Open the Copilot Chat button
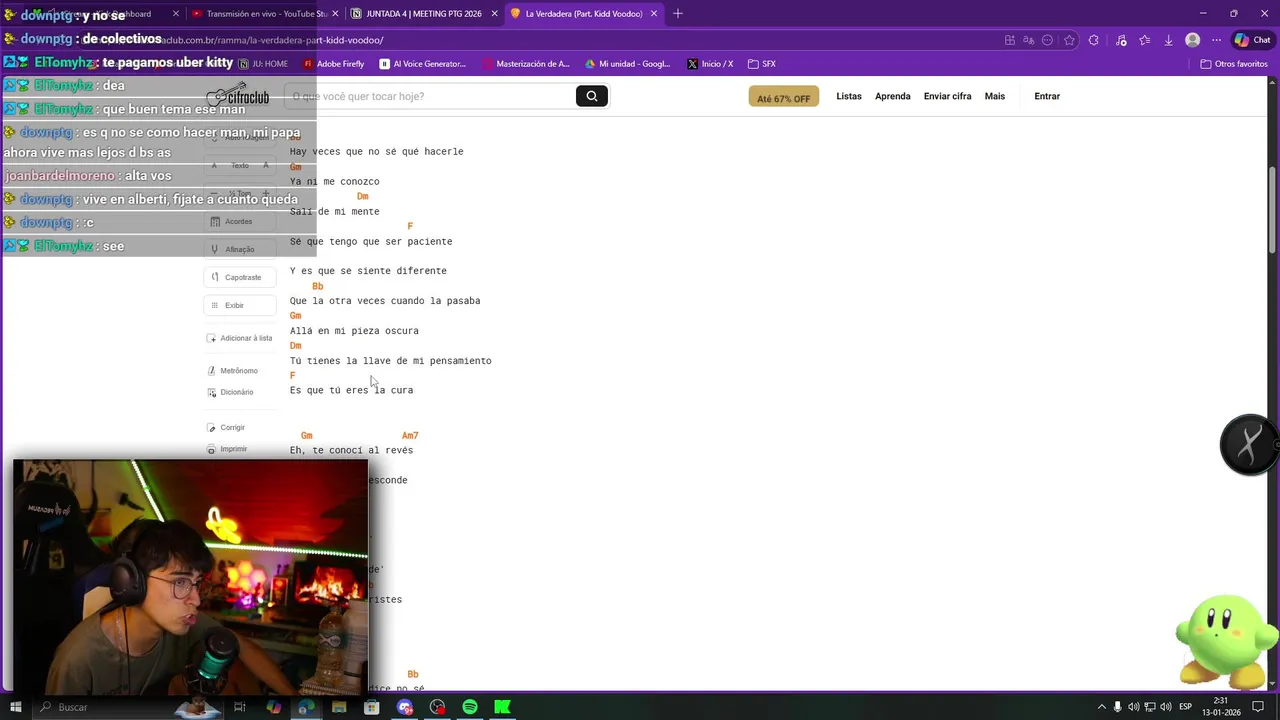The image size is (1280, 720). (x=1252, y=40)
